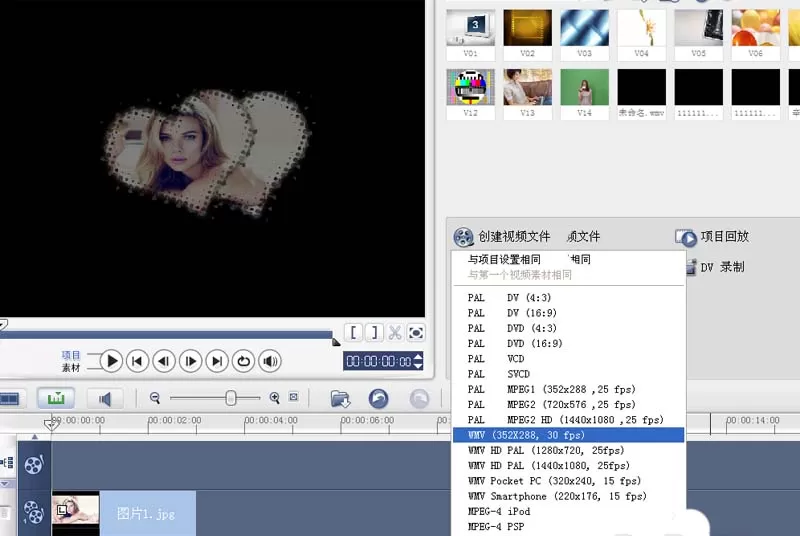Click the 项目回放 button
Viewport: 800px width, 536px height.
712,237
